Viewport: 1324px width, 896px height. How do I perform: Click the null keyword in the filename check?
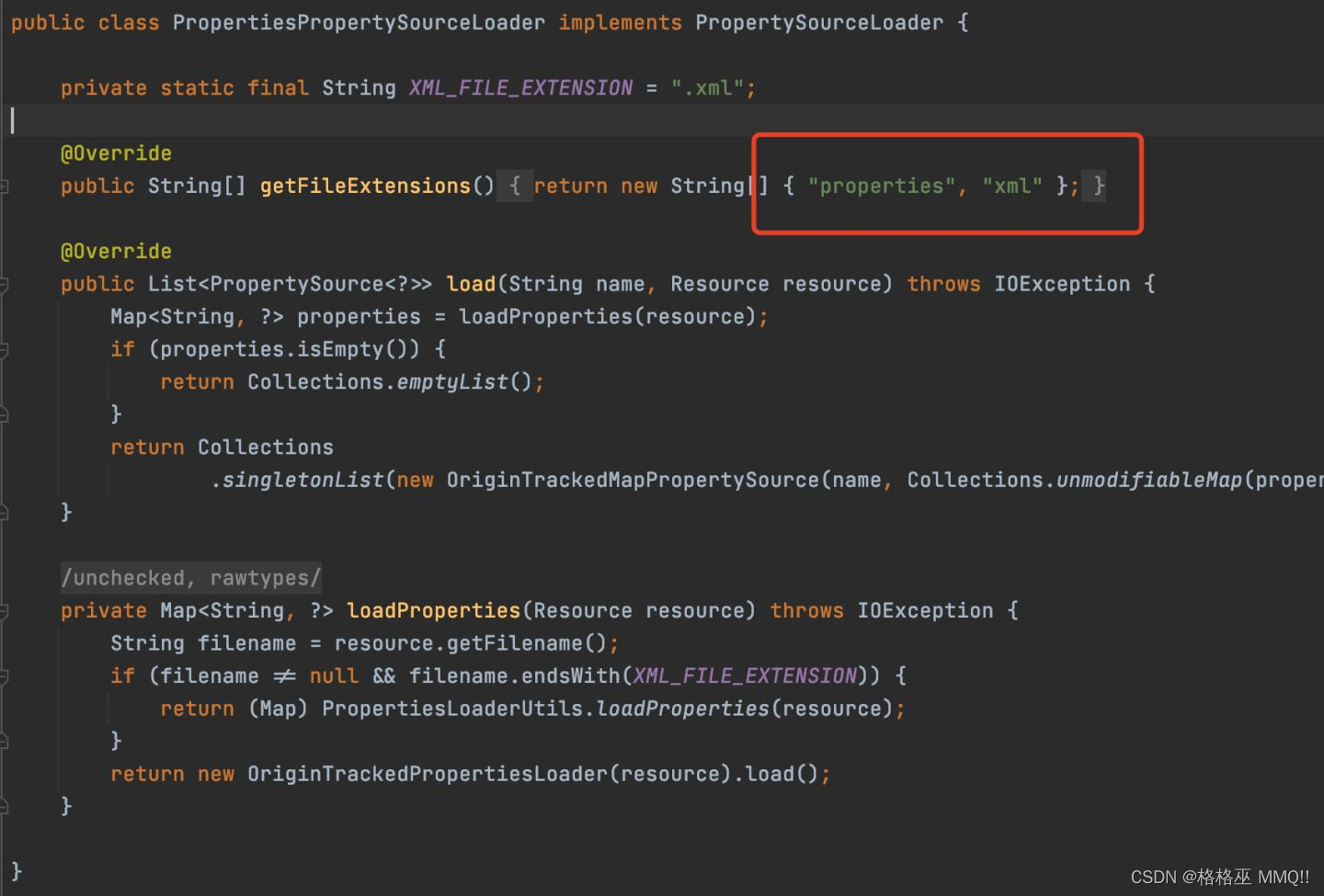[x=334, y=676]
